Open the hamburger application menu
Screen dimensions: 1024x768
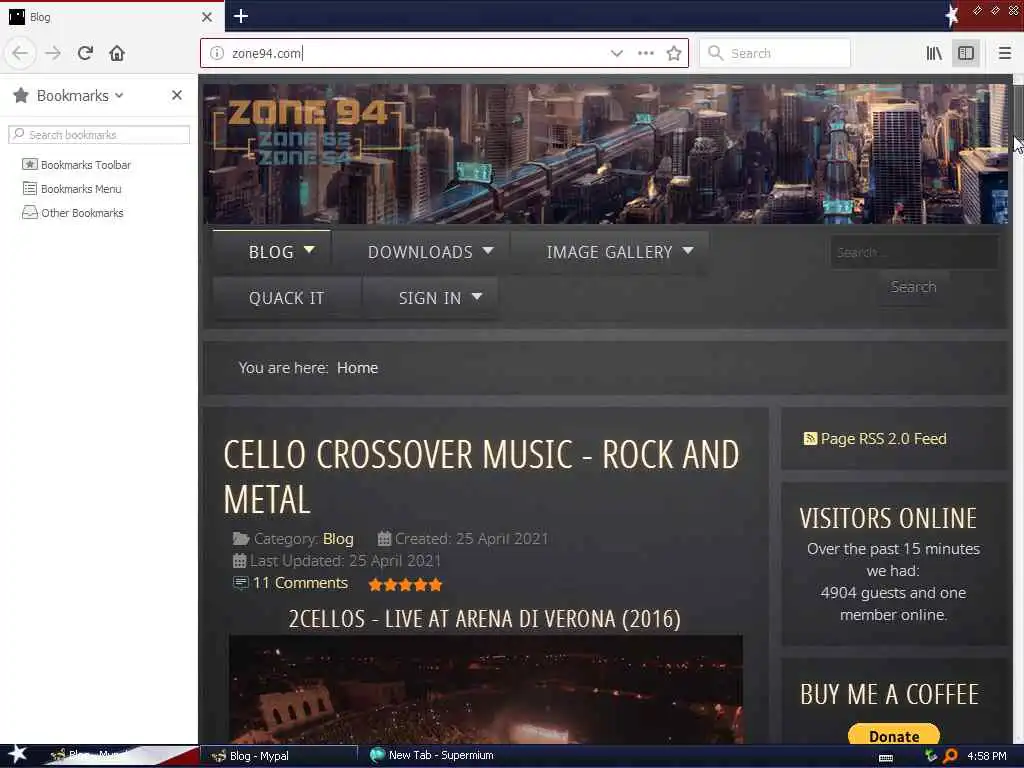(x=1004, y=53)
